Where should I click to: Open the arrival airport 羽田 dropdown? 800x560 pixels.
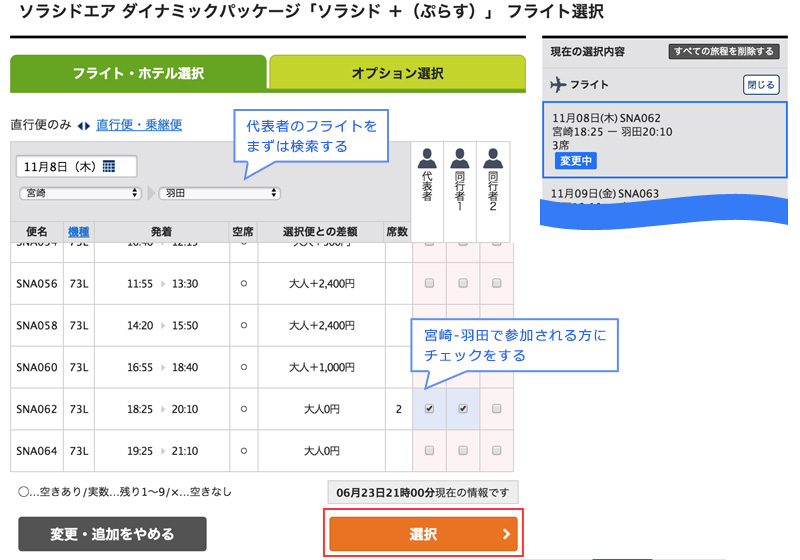pos(220,193)
